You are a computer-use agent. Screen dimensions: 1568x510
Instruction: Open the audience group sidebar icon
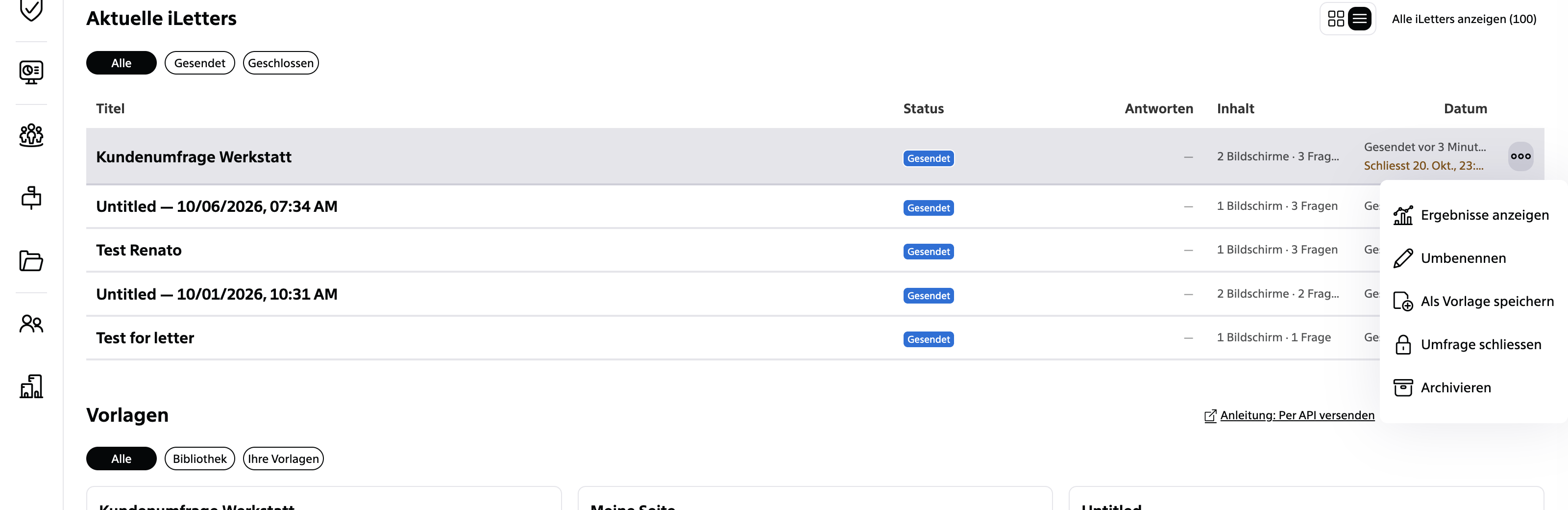31,135
